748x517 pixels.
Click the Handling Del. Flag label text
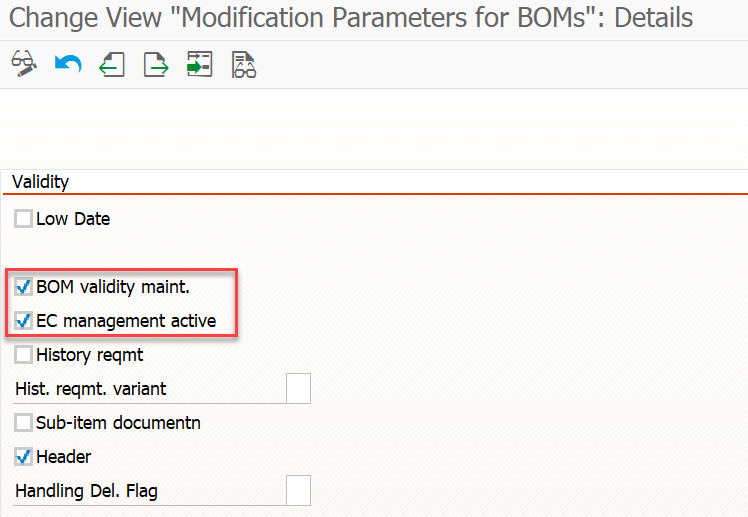click(86, 491)
